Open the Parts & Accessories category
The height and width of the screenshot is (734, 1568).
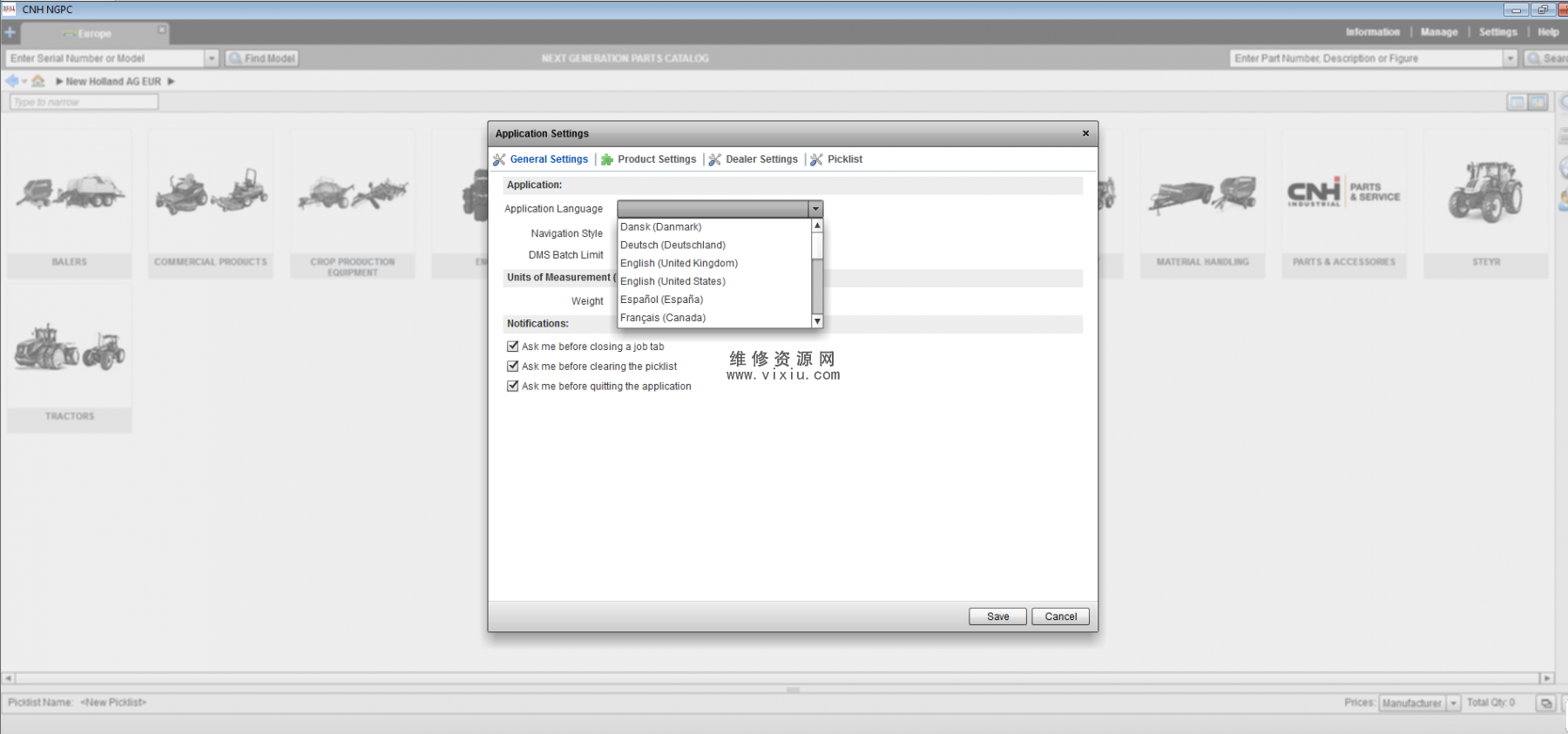click(x=1344, y=204)
